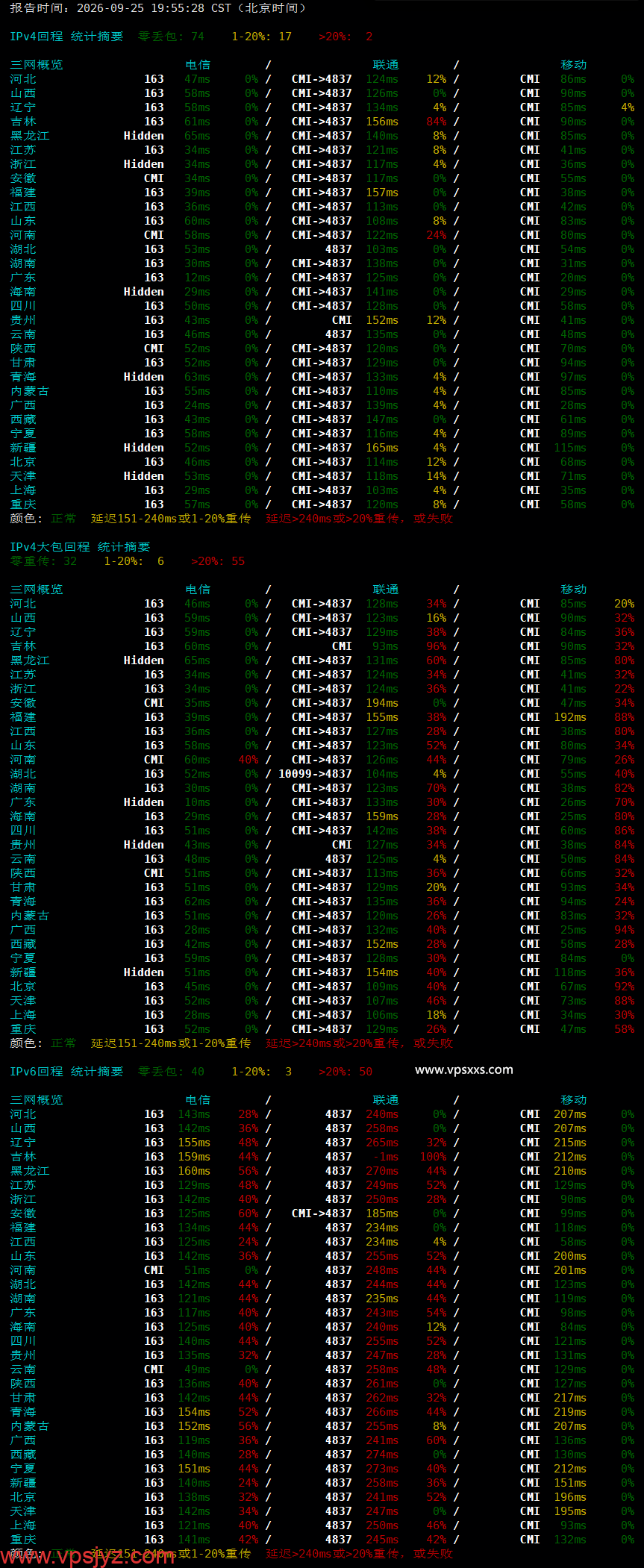Click '零重传: 32' in IPv4大包回程 summary

[43, 561]
